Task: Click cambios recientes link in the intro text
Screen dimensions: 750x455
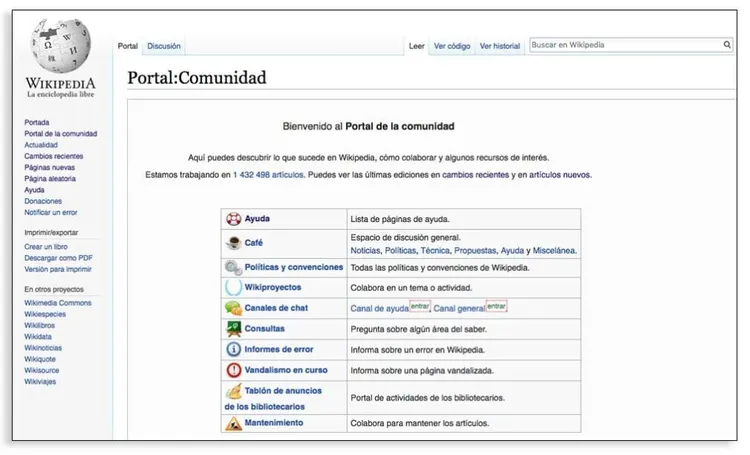Action: point(475,175)
